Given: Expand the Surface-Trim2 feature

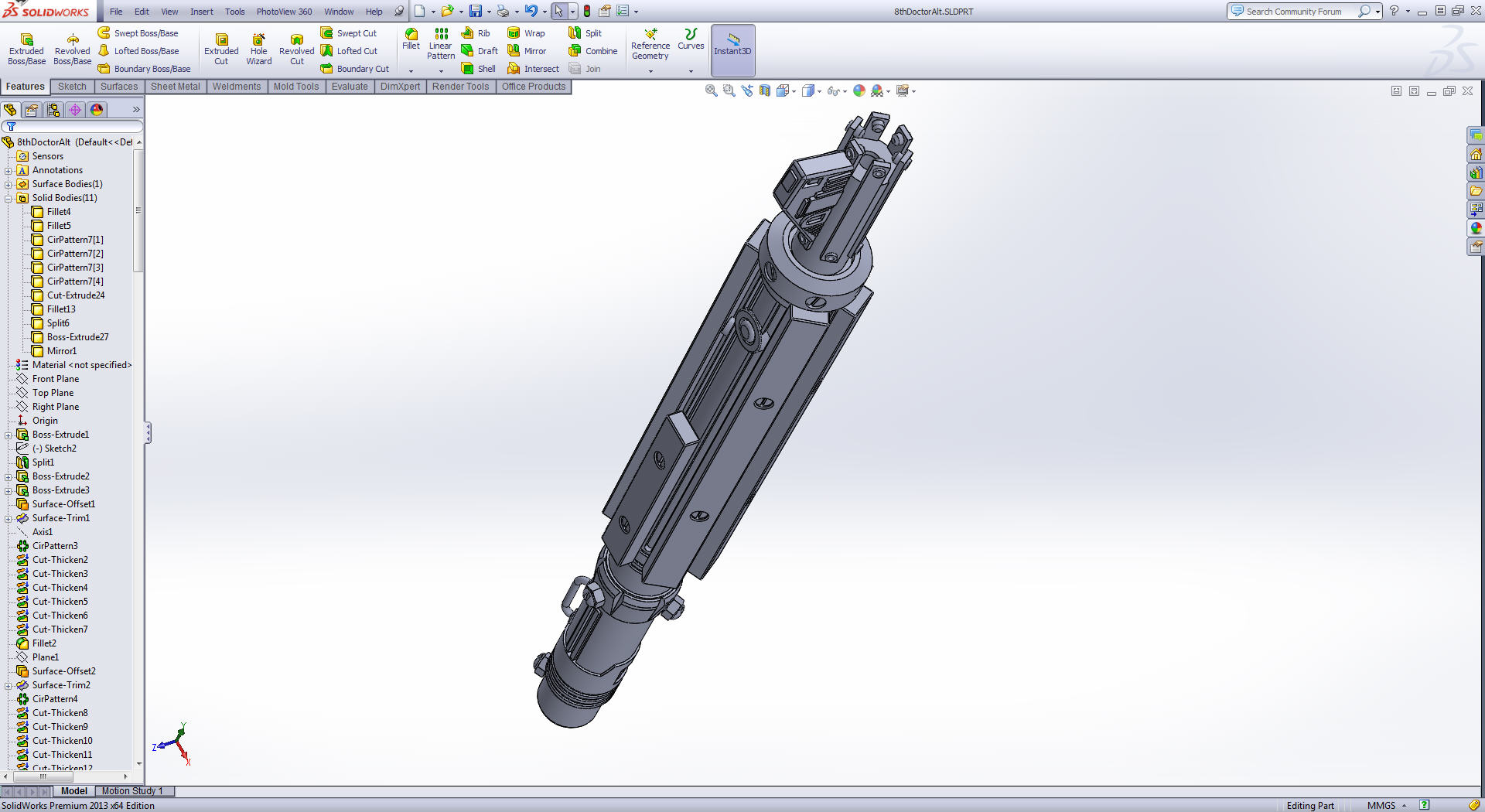Looking at the screenshot, I should point(9,686).
